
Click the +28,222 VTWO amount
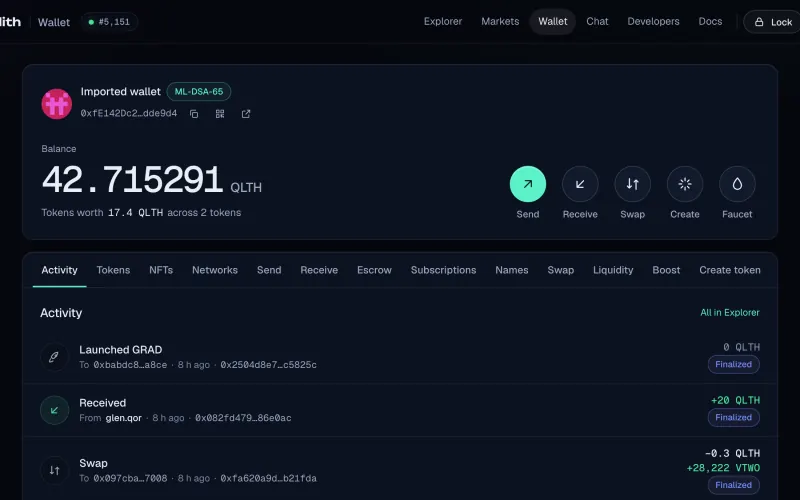point(723,468)
